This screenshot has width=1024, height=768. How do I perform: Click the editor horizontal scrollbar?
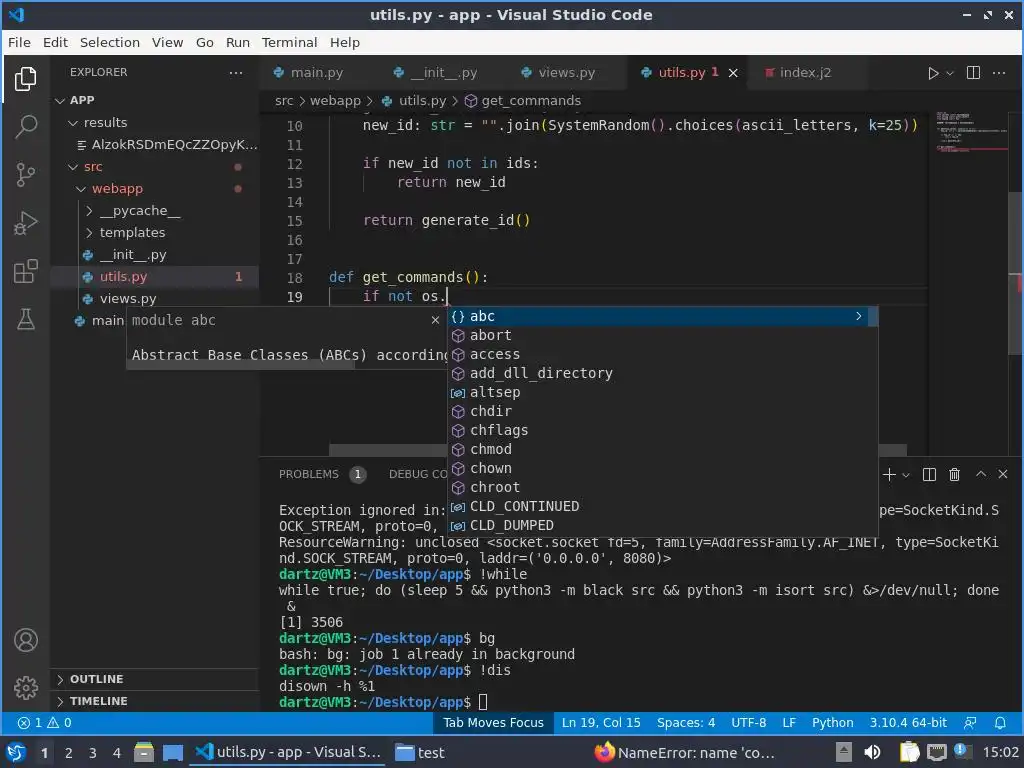click(x=617, y=450)
